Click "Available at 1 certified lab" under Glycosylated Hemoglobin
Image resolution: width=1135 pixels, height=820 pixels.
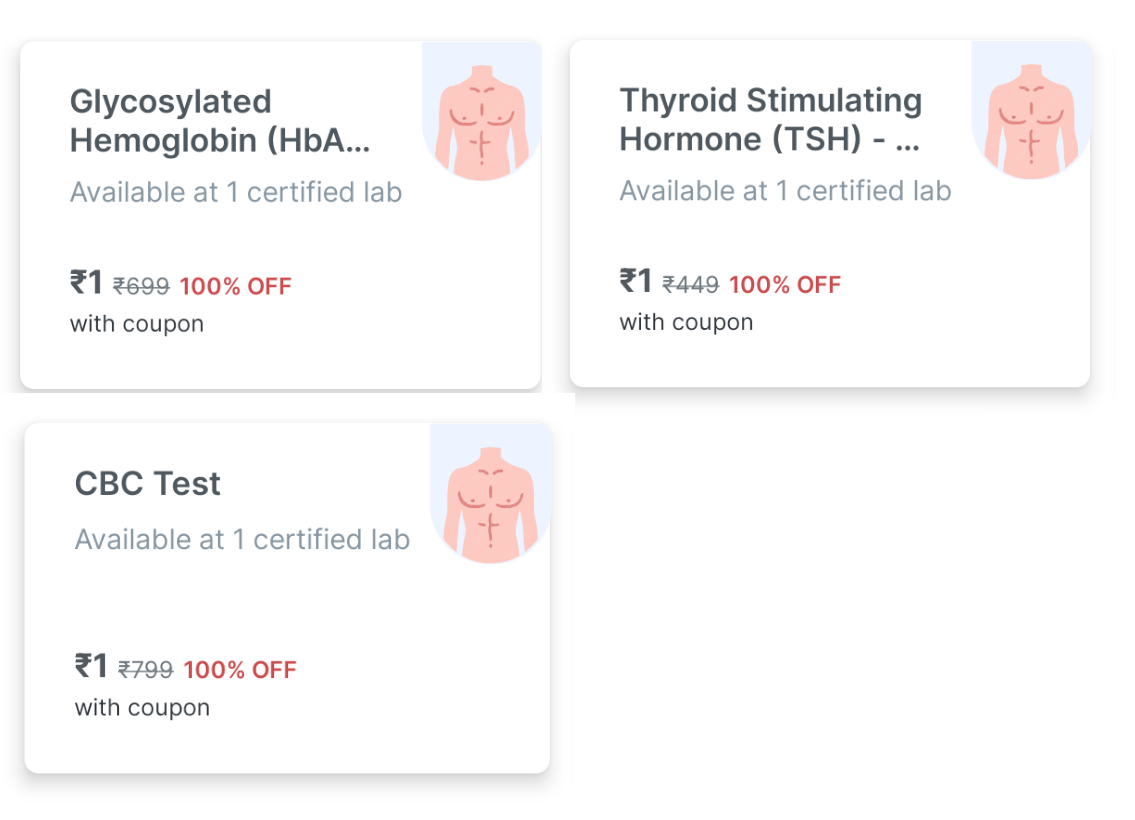[236, 192]
